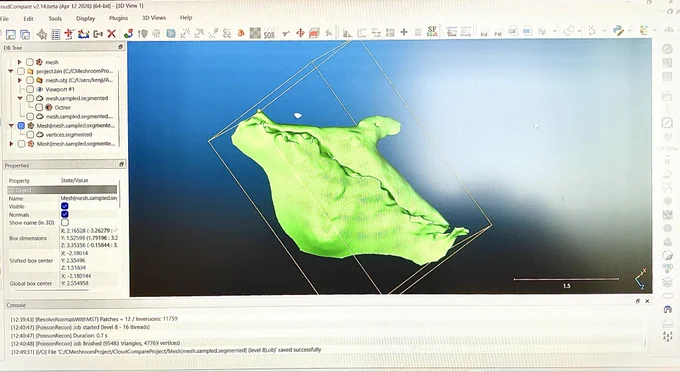Image resolution: width=680 pixels, height=372 pixels.
Task: Click the Merge entities icon
Action: tap(98, 34)
